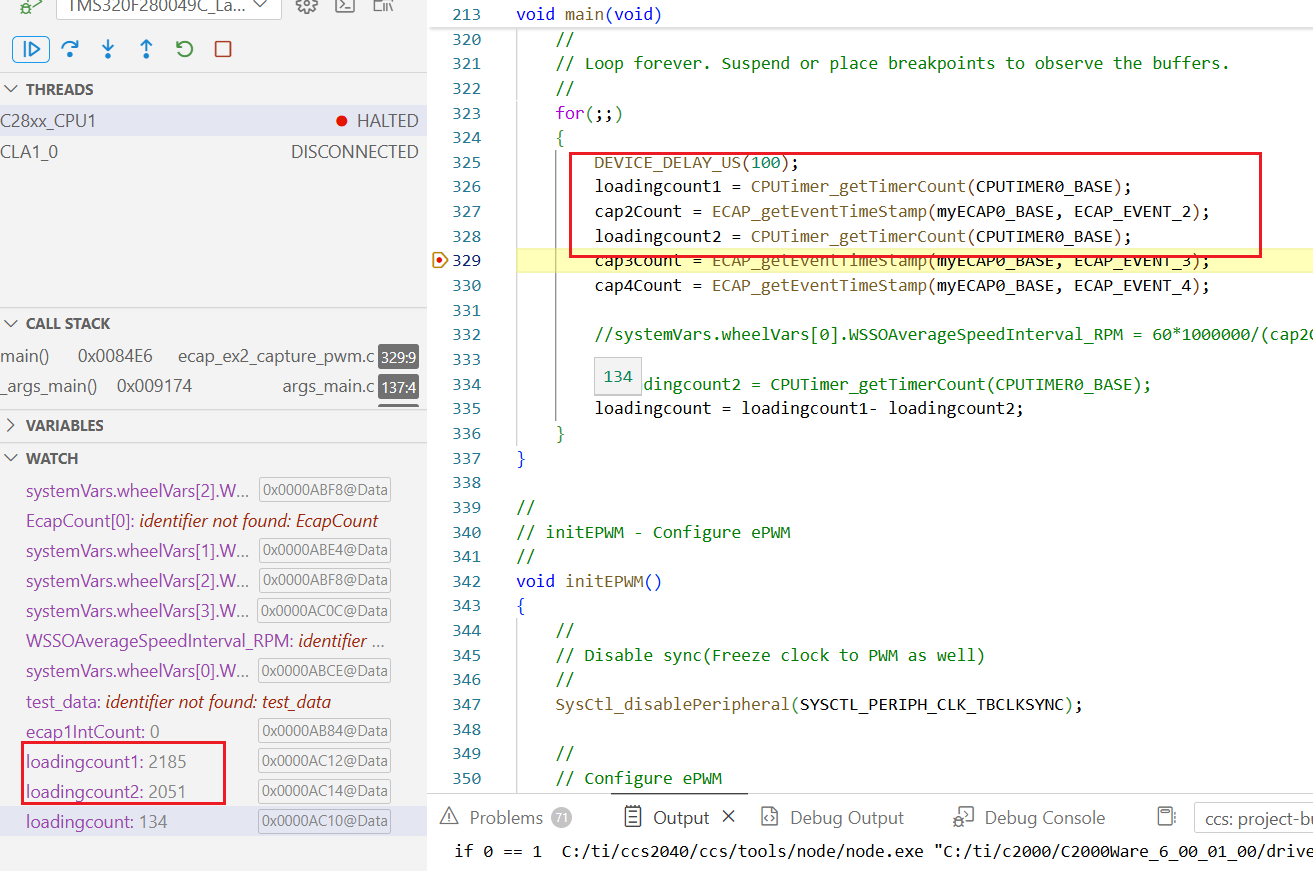Image resolution: width=1313 pixels, height=871 pixels.
Task: Switch to the Debug Console tab
Action: (1030, 818)
